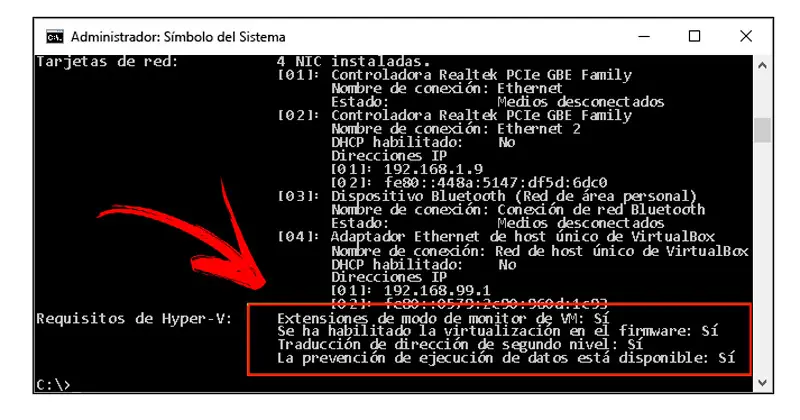This screenshot has width=800, height=420.
Task: Click the scrollbar down arrow
Action: [x=762, y=382]
